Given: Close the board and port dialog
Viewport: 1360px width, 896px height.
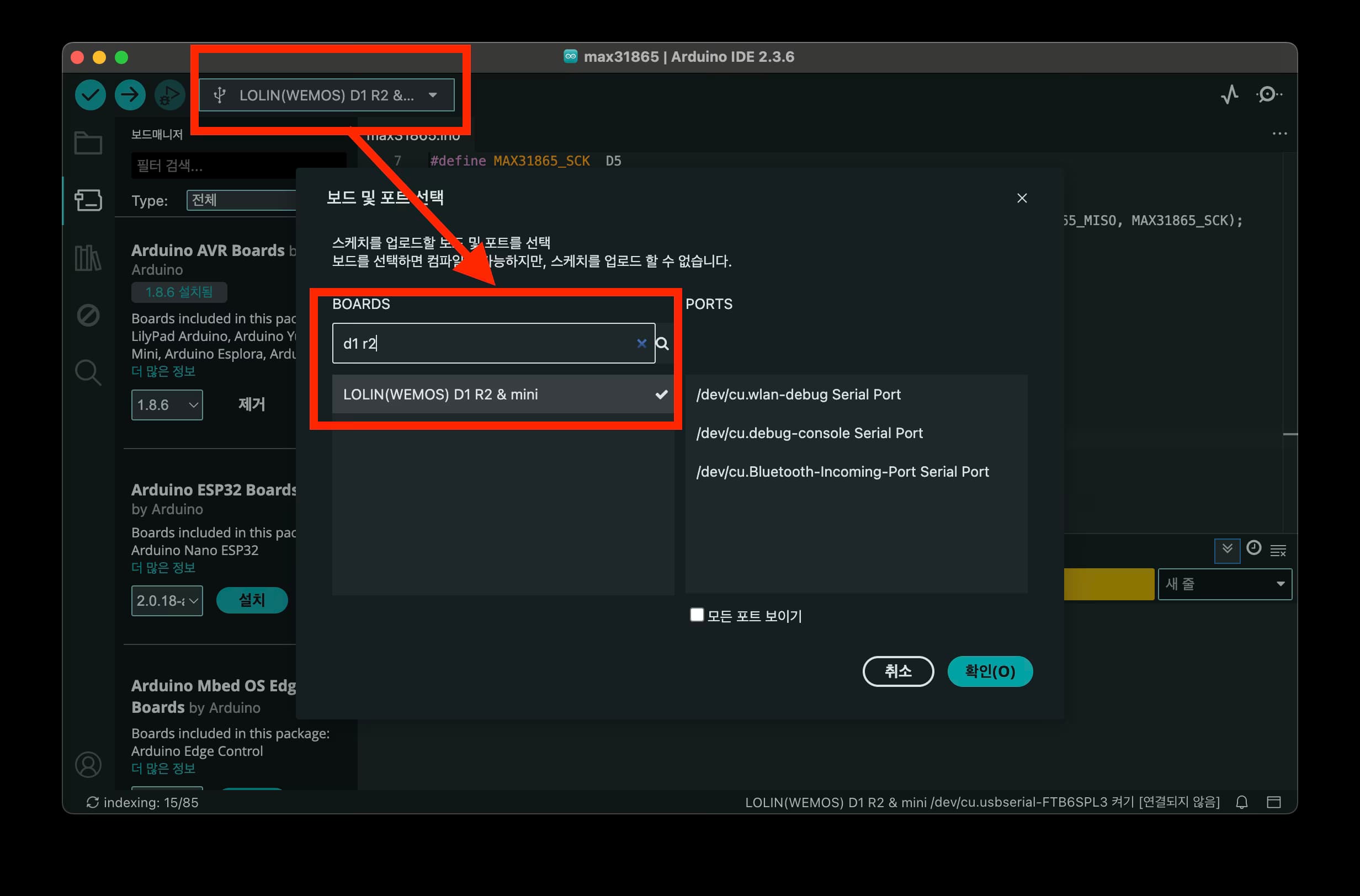Looking at the screenshot, I should coord(1022,198).
